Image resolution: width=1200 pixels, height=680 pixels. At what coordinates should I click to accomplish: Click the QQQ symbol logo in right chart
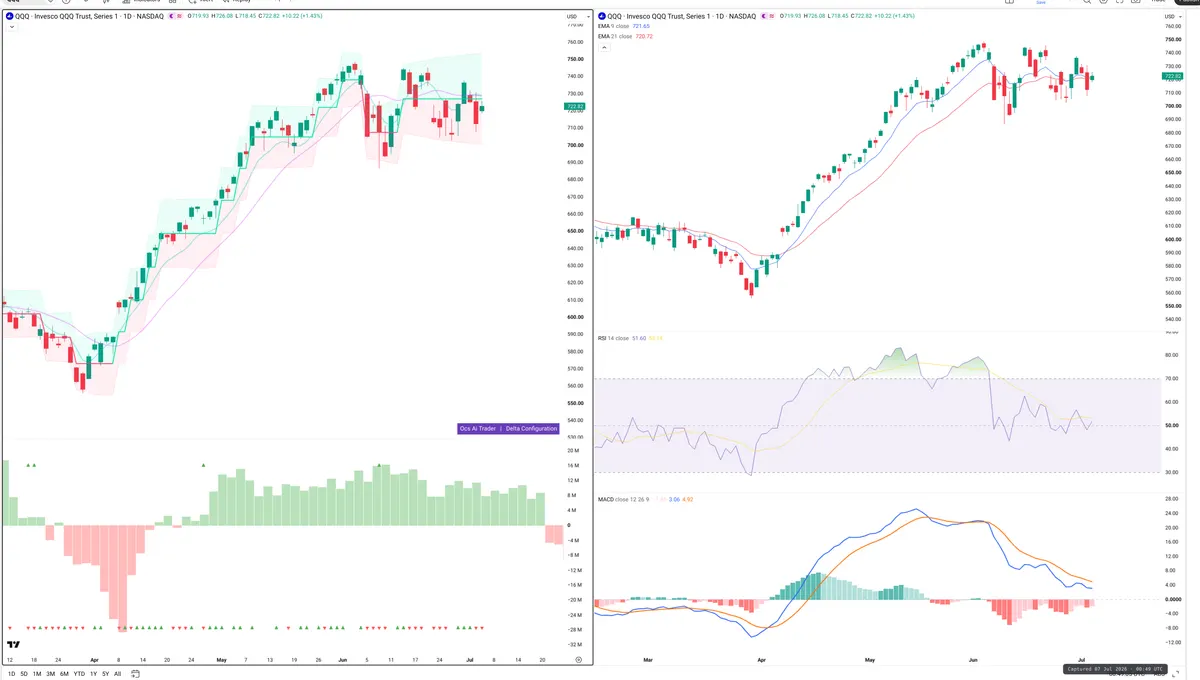click(602, 16)
